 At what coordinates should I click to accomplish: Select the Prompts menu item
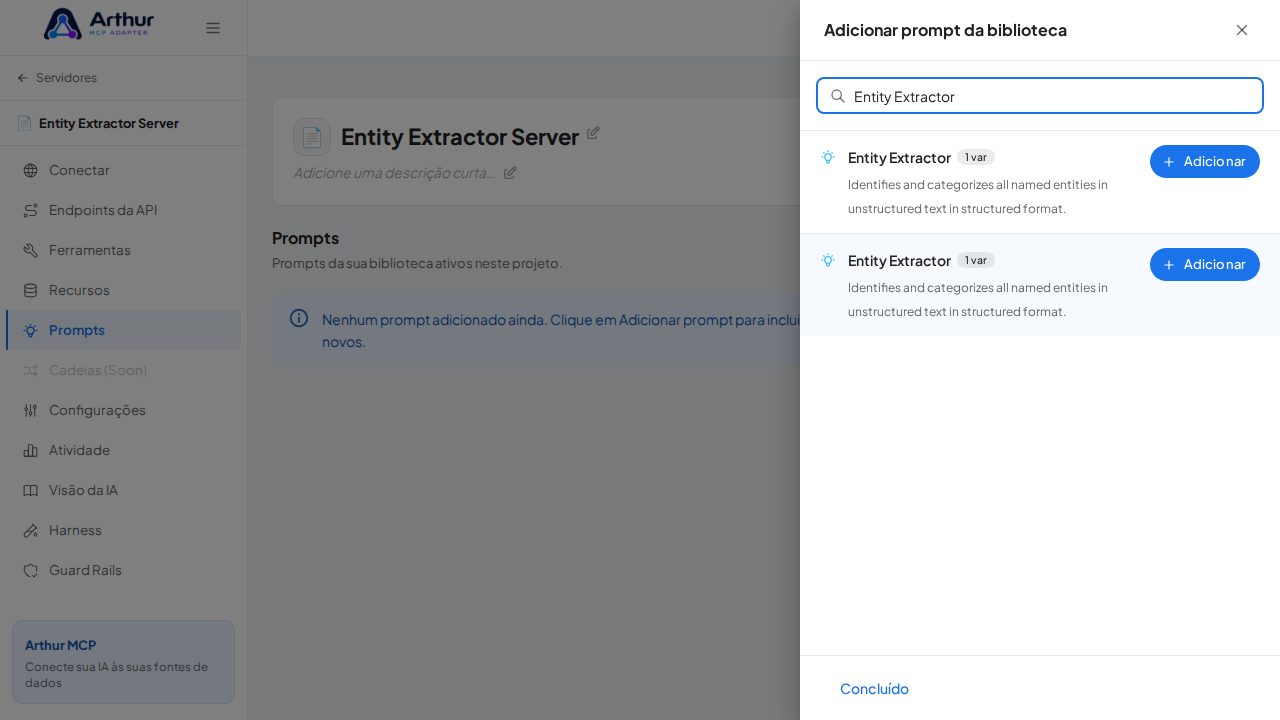123,330
